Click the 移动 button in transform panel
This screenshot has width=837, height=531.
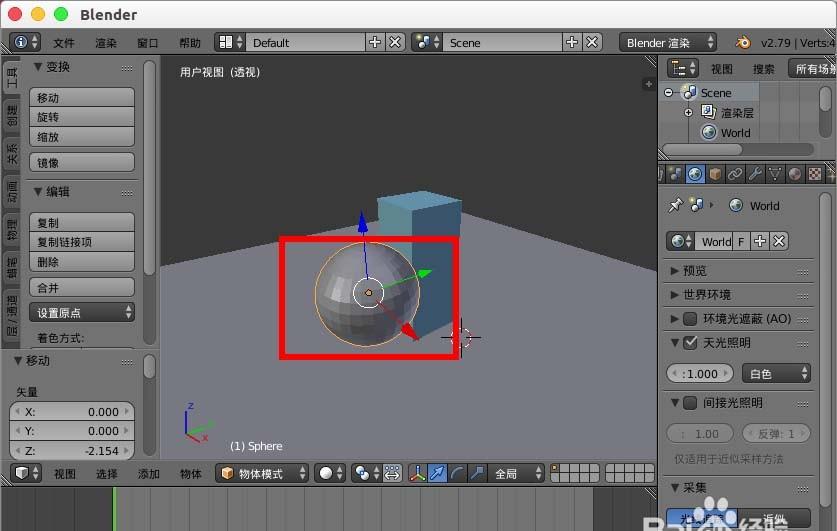[x=82, y=98]
